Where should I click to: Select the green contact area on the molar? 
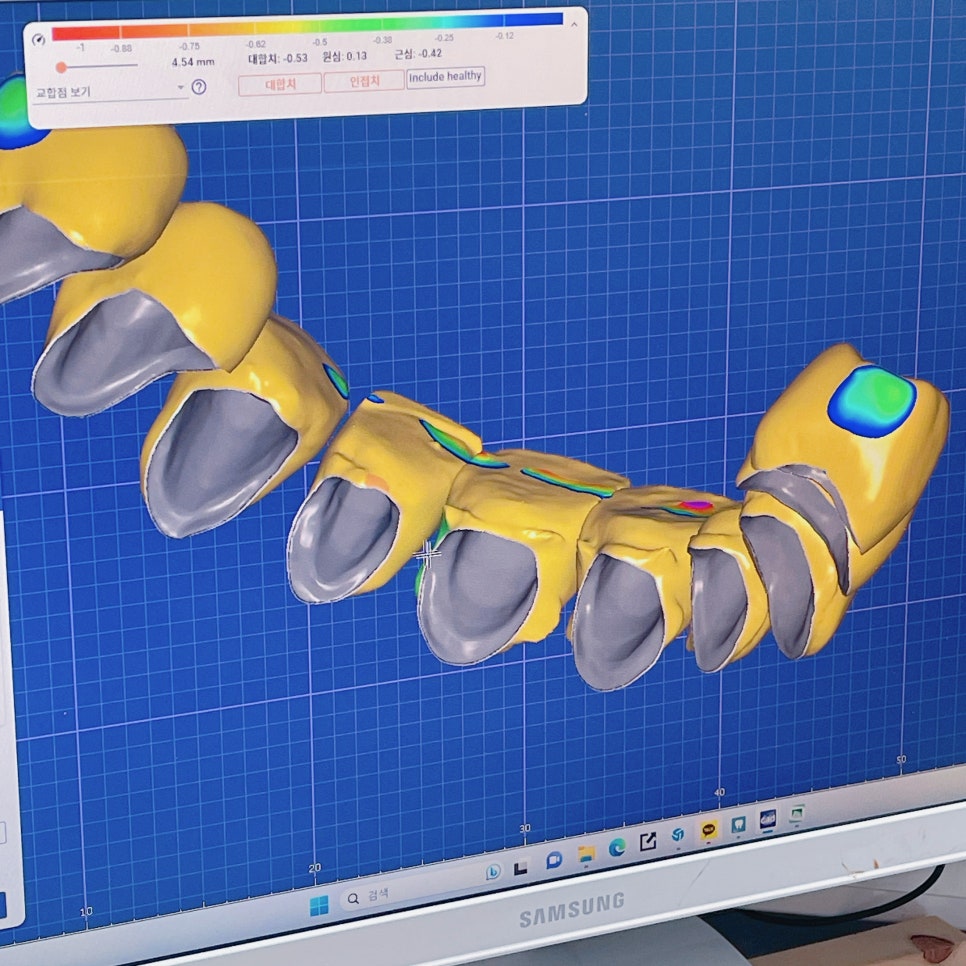tap(872, 400)
